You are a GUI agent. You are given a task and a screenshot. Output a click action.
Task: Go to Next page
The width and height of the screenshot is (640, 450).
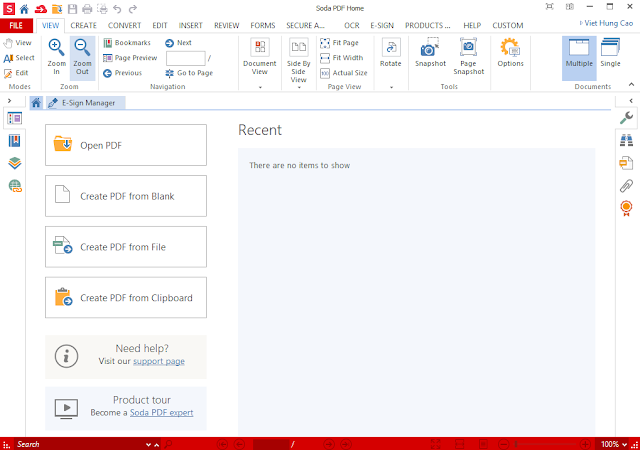click(178, 42)
